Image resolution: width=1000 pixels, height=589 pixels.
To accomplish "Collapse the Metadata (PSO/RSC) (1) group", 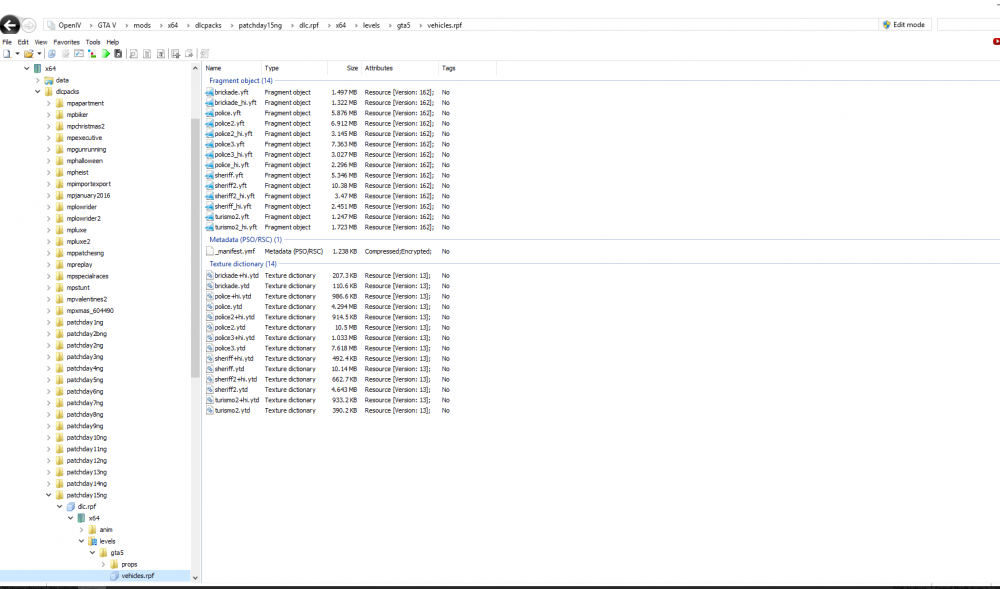I will (x=245, y=240).
